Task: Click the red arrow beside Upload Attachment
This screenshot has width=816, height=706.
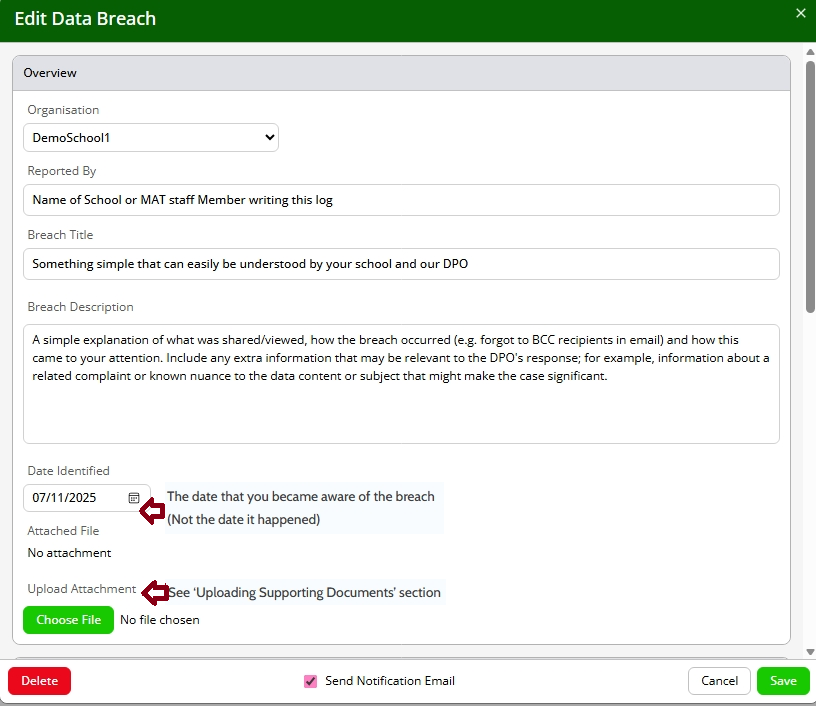Action: point(155,593)
